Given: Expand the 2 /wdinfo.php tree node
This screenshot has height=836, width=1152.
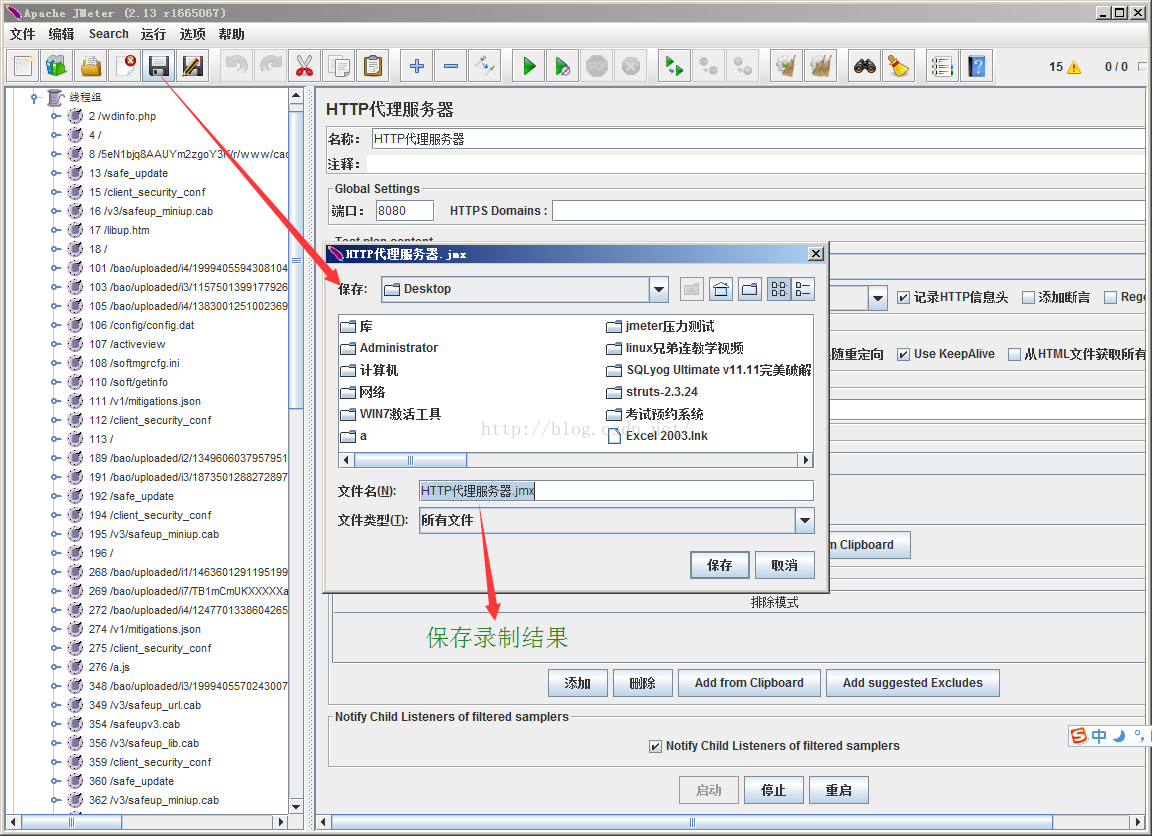Looking at the screenshot, I should click(x=55, y=116).
